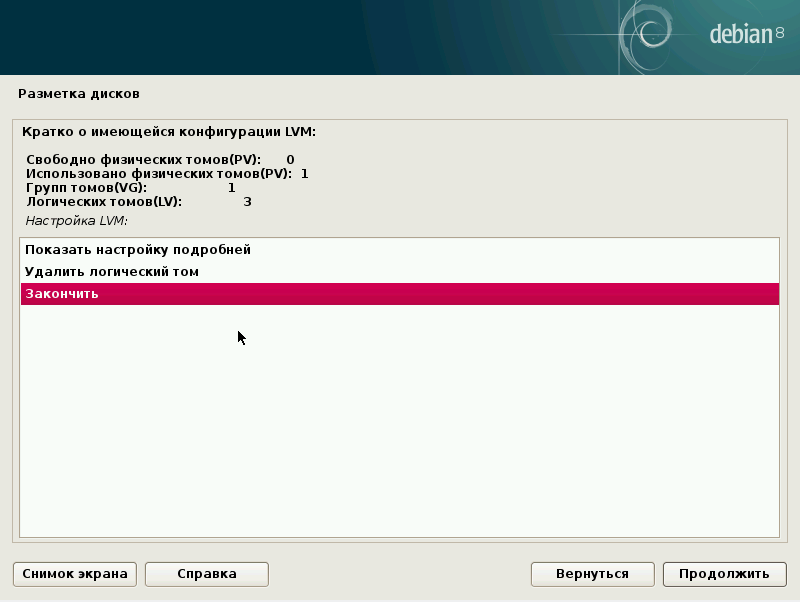Click the "Использовано физических томов(PV)" label
800x602 pixels.
(159, 174)
